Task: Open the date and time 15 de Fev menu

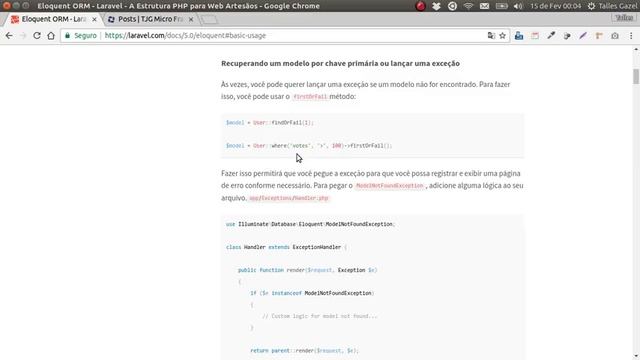Action: pyautogui.click(x=556, y=6)
